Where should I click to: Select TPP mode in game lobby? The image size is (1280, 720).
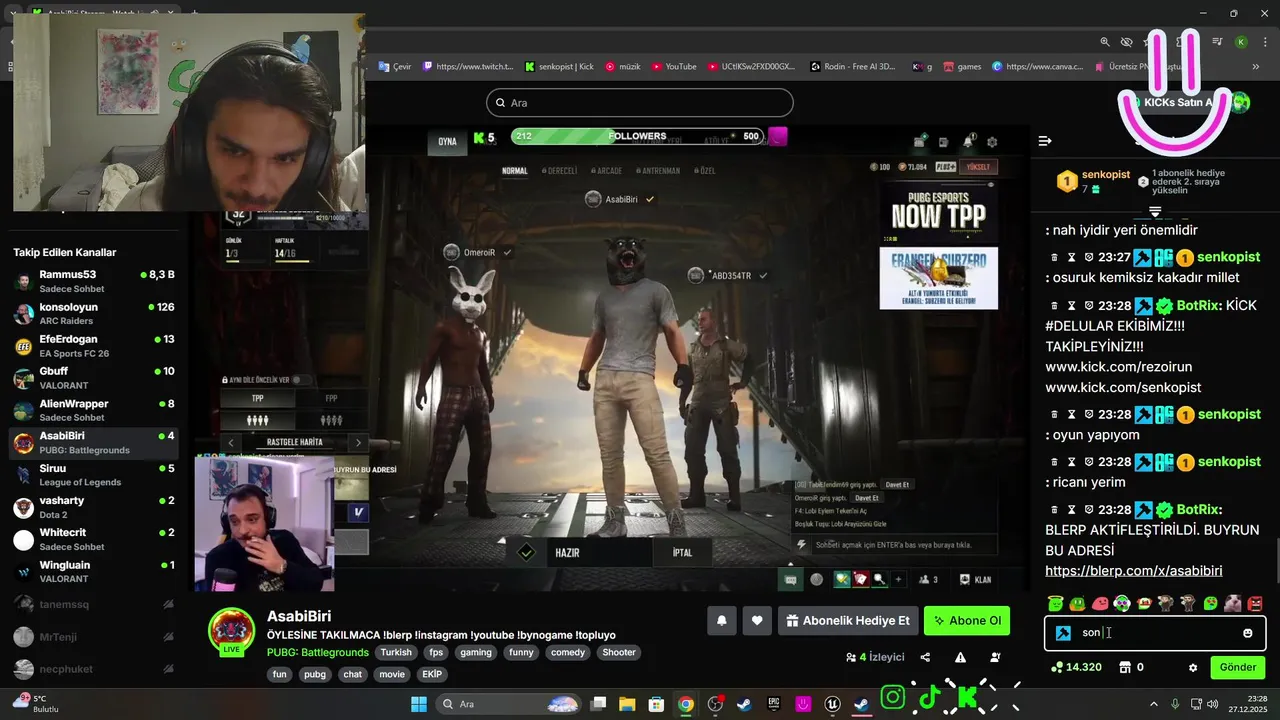point(258,398)
